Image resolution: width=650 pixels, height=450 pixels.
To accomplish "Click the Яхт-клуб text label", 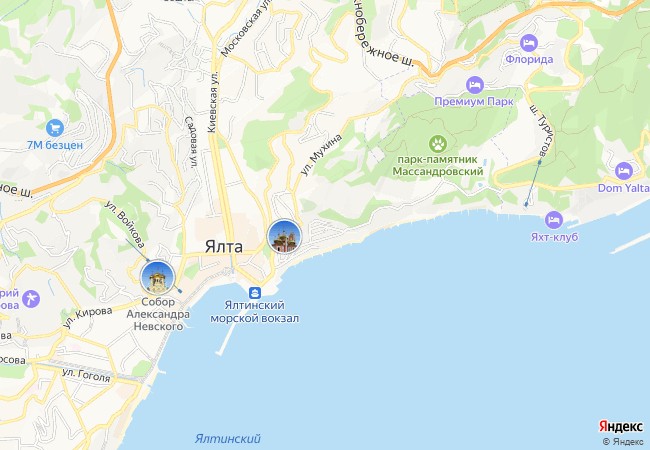I will click(554, 237).
